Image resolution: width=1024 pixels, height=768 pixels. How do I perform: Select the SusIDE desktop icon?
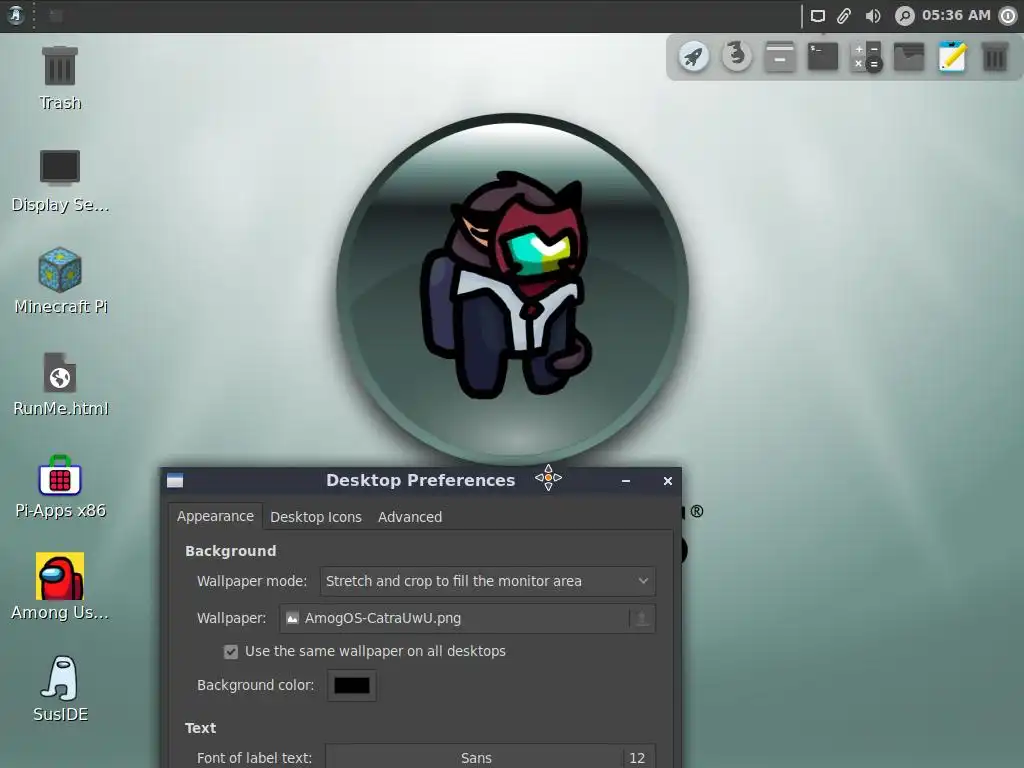pyautogui.click(x=60, y=690)
